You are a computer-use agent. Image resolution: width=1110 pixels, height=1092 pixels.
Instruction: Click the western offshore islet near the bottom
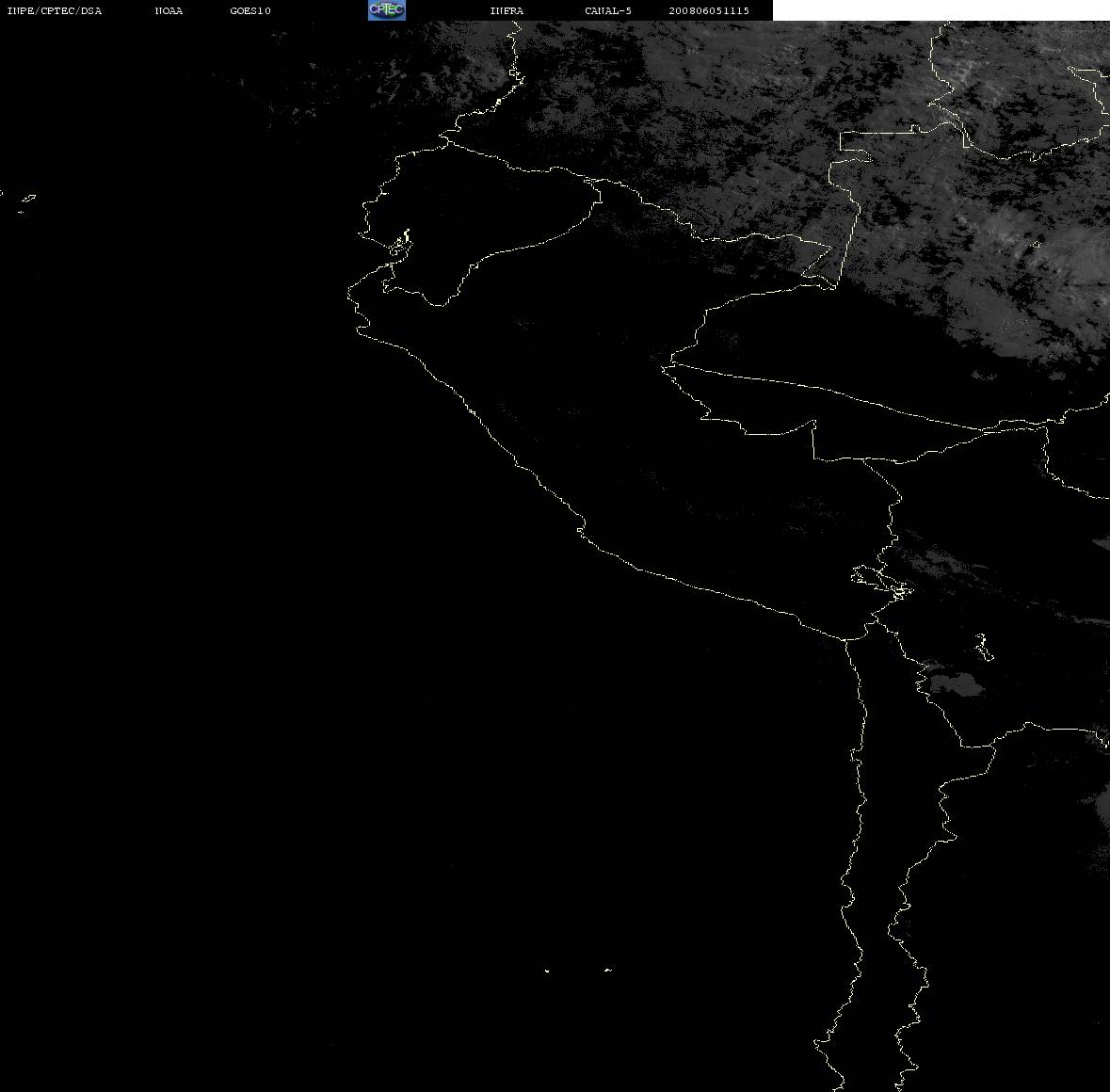click(546, 971)
